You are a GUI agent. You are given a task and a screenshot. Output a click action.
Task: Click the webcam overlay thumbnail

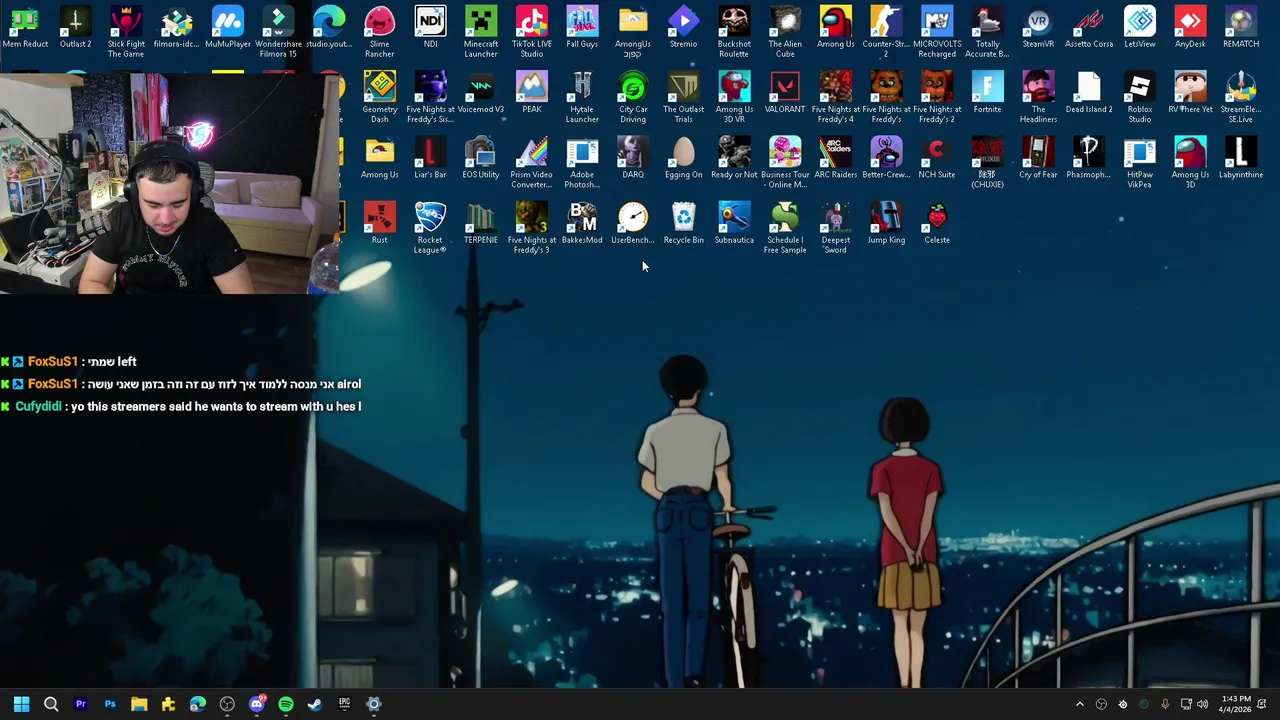169,183
